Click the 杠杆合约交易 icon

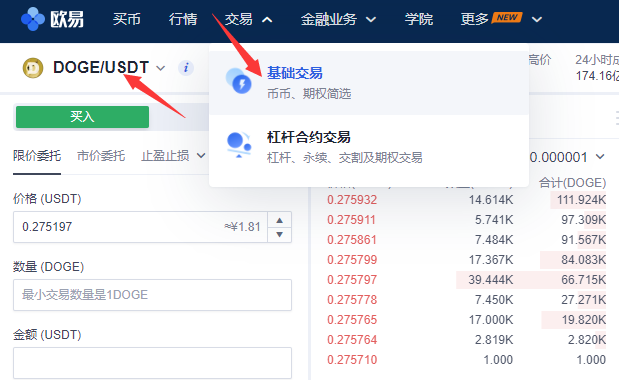click(x=239, y=145)
